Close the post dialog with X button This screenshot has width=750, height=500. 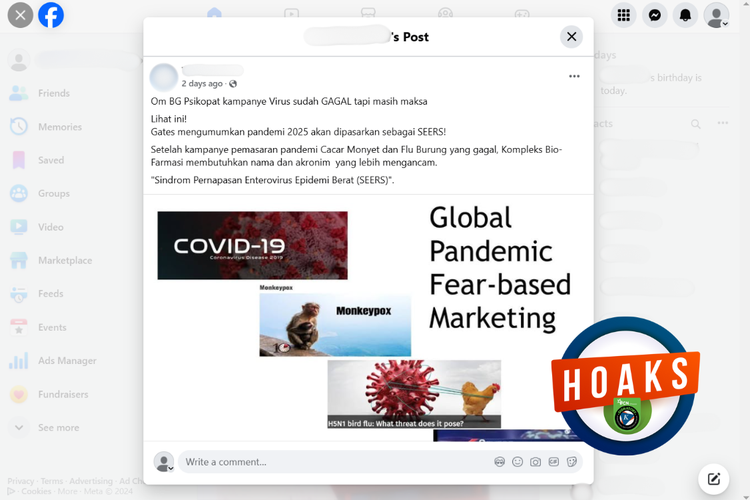571,37
